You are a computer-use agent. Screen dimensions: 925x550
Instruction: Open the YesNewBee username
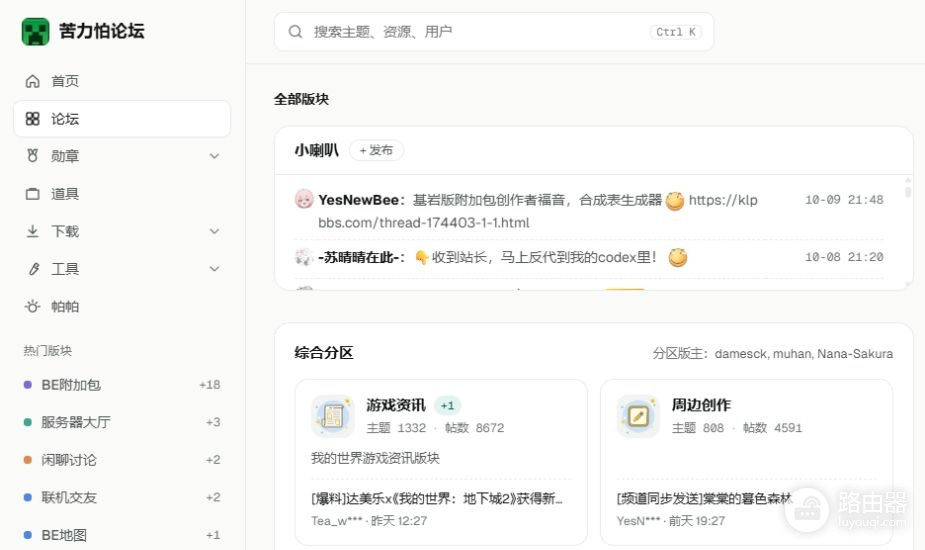(x=358, y=200)
